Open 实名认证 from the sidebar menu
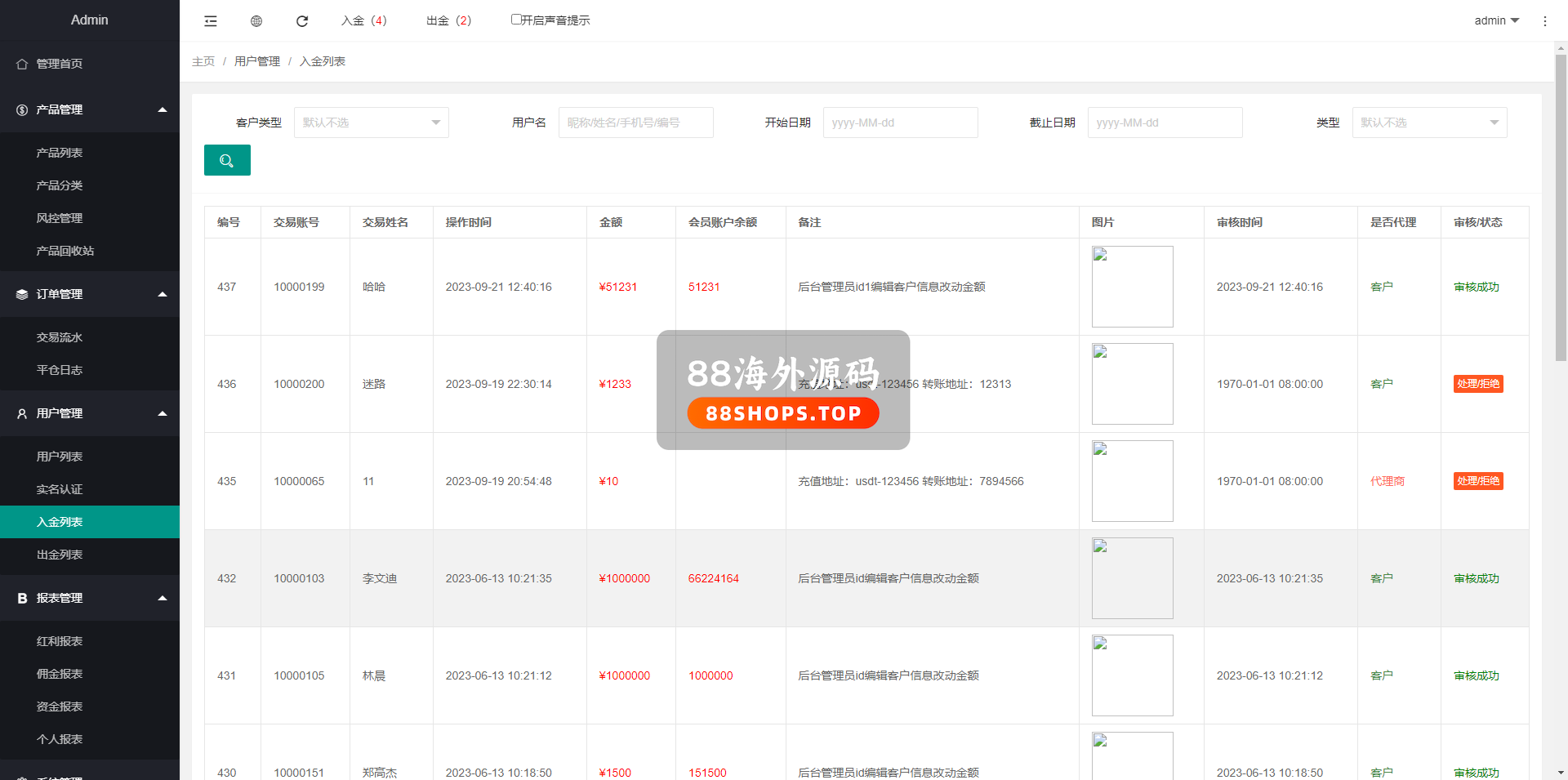This screenshot has height=780, width=1568. click(x=60, y=489)
